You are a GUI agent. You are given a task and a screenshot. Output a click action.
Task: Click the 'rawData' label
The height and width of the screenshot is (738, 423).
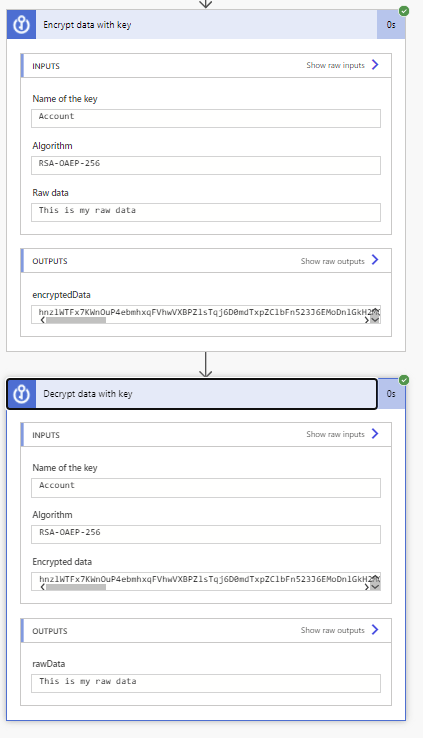tap(48, 664)
